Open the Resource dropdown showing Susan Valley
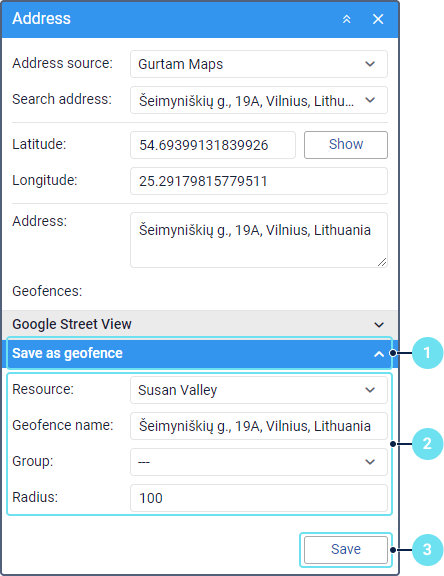The width and height of the screenshot is (444, 576). click(x=259, y=390)
